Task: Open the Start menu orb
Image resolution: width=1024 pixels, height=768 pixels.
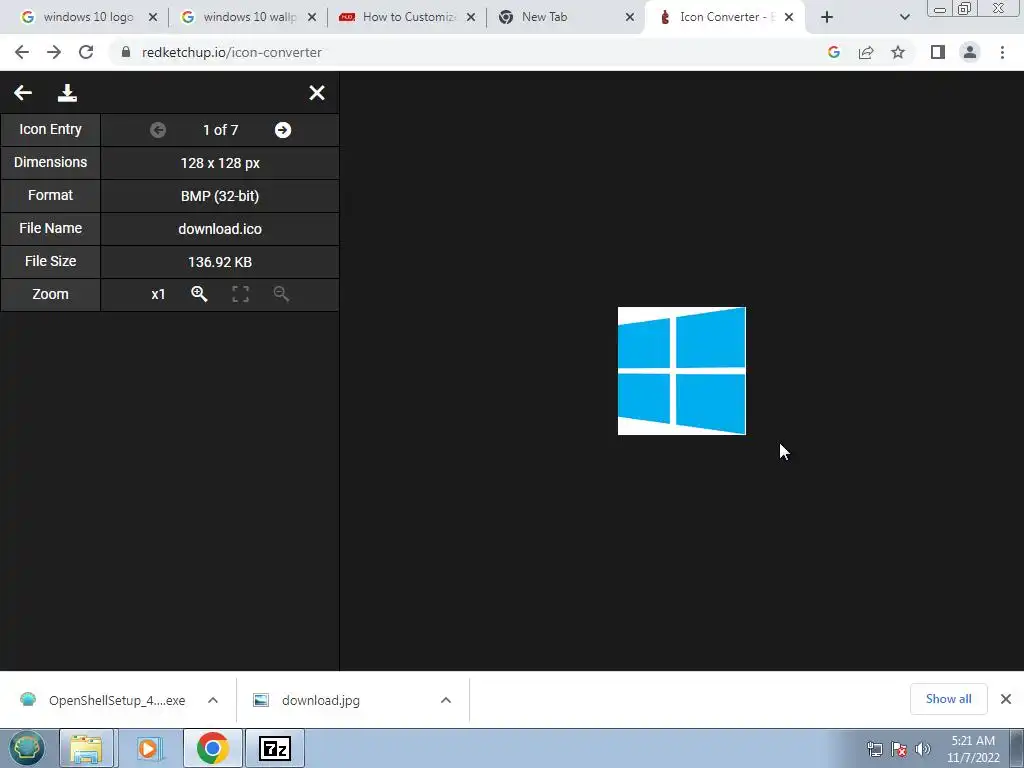Action: click(x=27, y=748)
